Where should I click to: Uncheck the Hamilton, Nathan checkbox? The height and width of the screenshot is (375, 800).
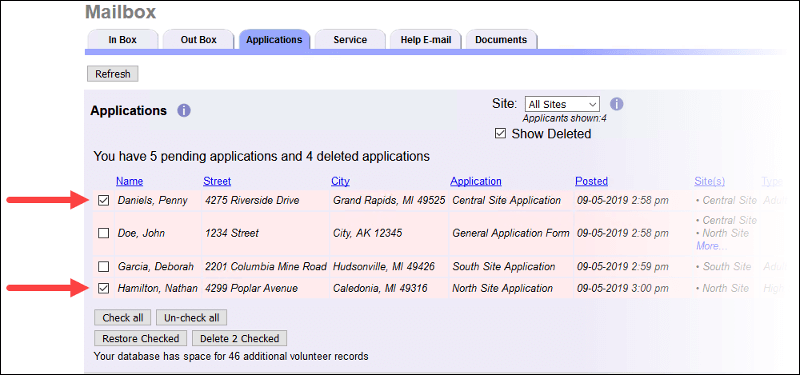pos(104,288)
